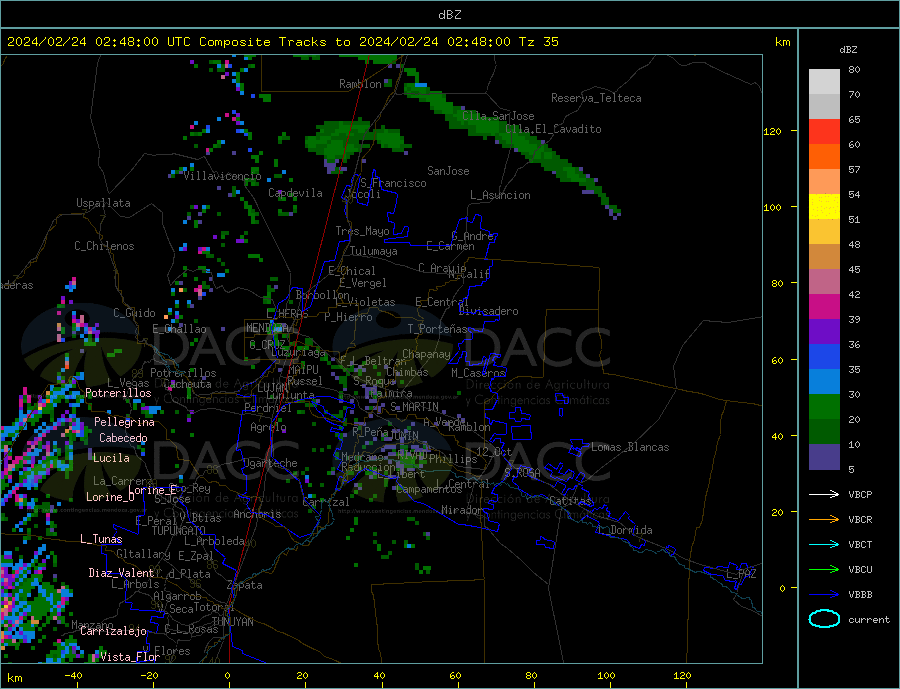Pick the purple 39 dBZ legend swatch
This screenshot has height=689, width=900.
(824, 332)
